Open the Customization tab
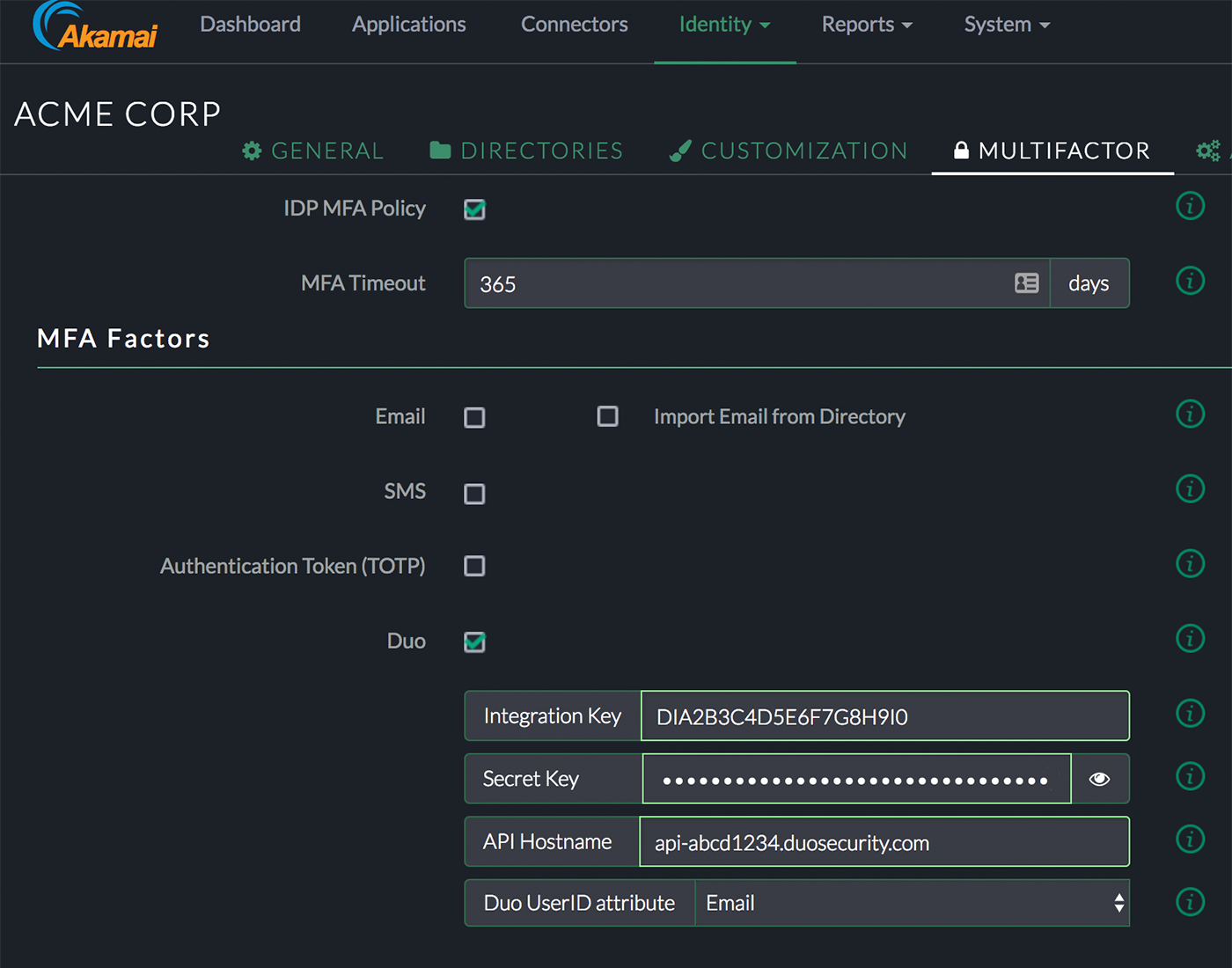 [788, 151]
